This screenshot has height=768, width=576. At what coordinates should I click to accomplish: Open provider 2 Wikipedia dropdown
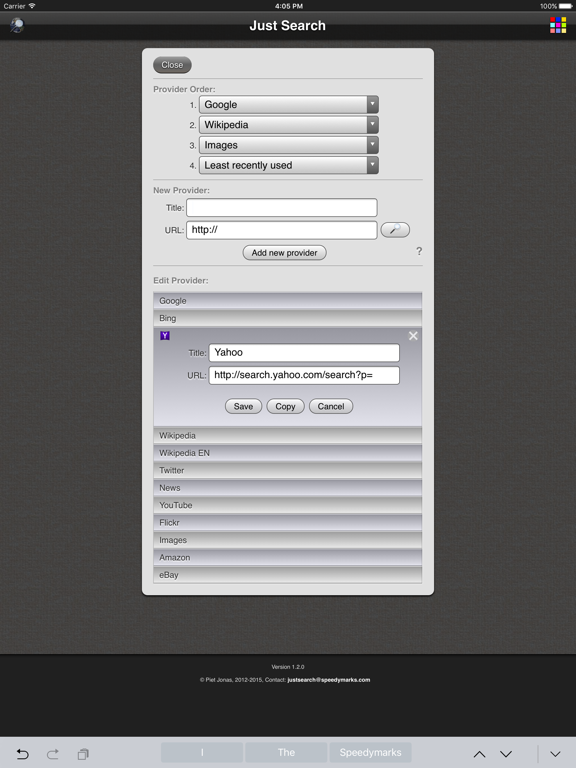(288, 125)
